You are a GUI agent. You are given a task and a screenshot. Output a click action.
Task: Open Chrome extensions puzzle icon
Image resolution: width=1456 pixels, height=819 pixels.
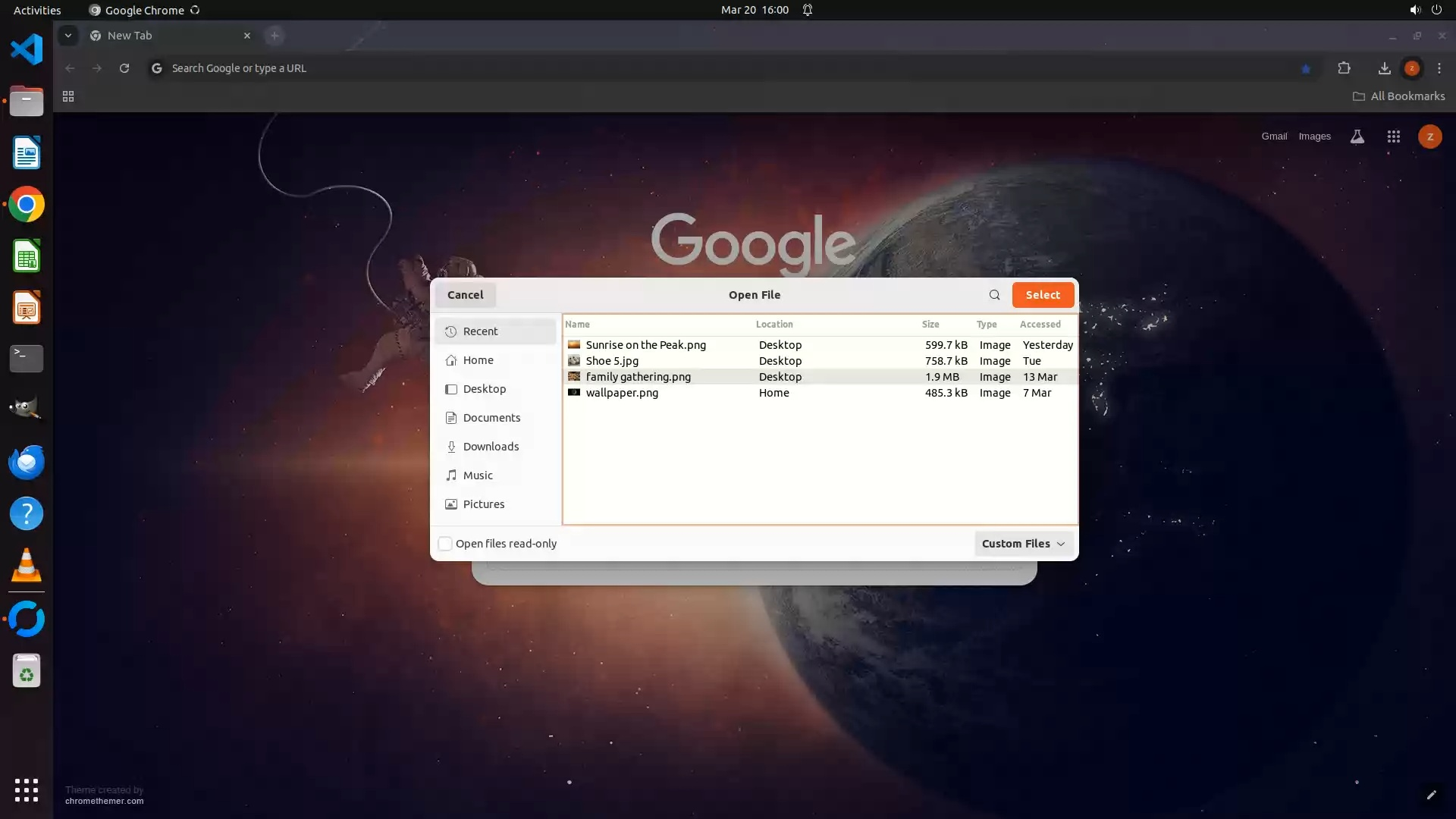pos(1344,68)
